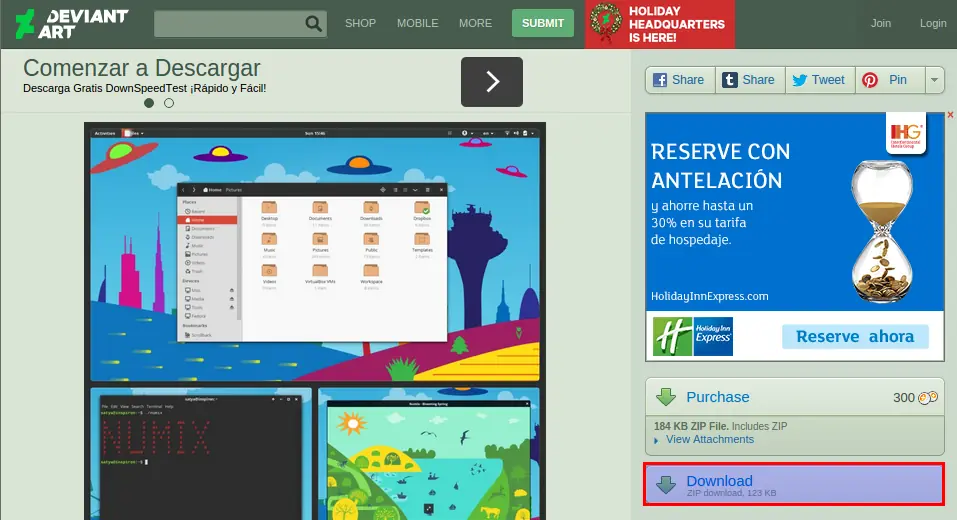Click the next arrow ad button

(x=492, y=82)
